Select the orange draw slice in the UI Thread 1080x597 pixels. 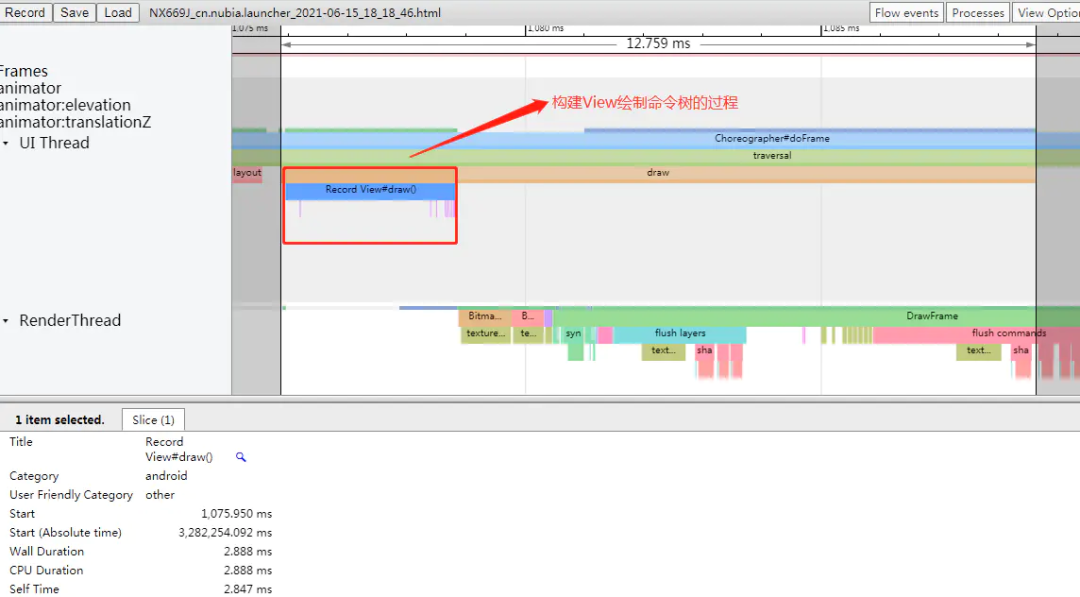658,173
